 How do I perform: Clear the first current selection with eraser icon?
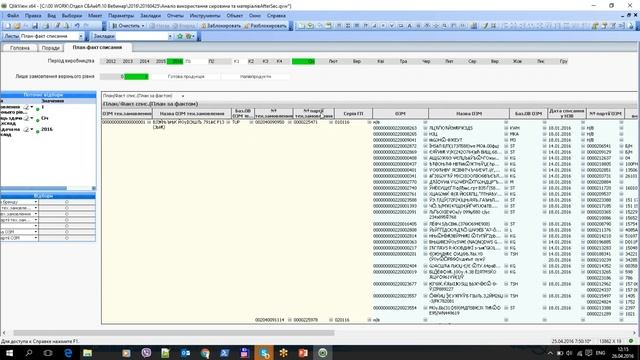(26, 107)
